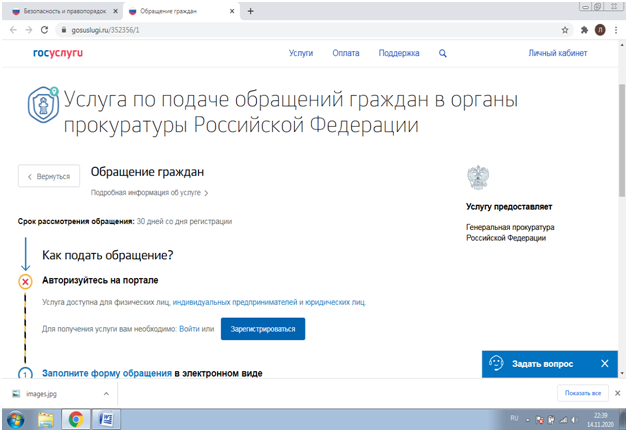Show hidden tray icons arrow
The image size is (628, 432).
click(x=527, y=420)
